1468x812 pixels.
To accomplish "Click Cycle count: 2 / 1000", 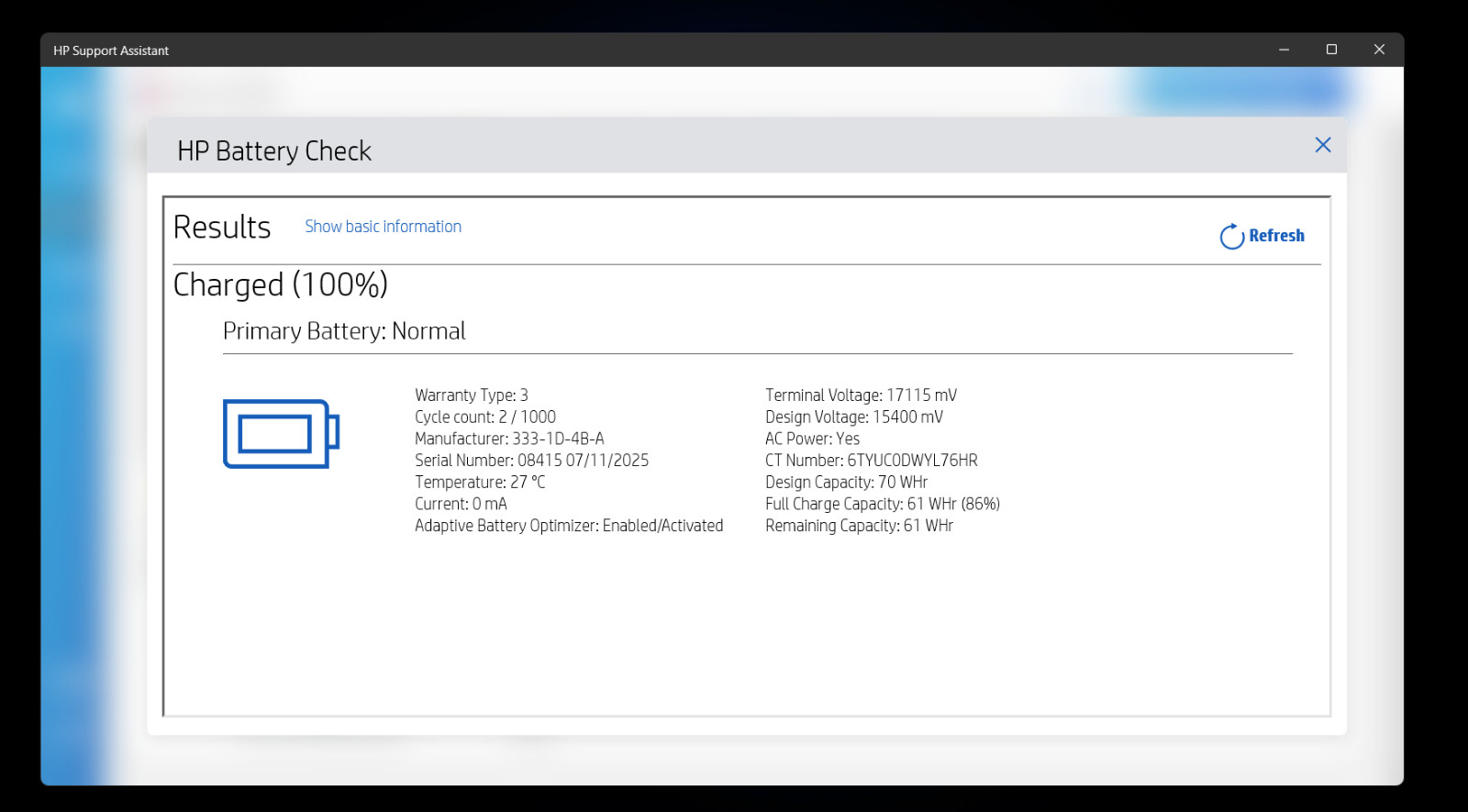I will pyautogui.click(x=485, y=417).
